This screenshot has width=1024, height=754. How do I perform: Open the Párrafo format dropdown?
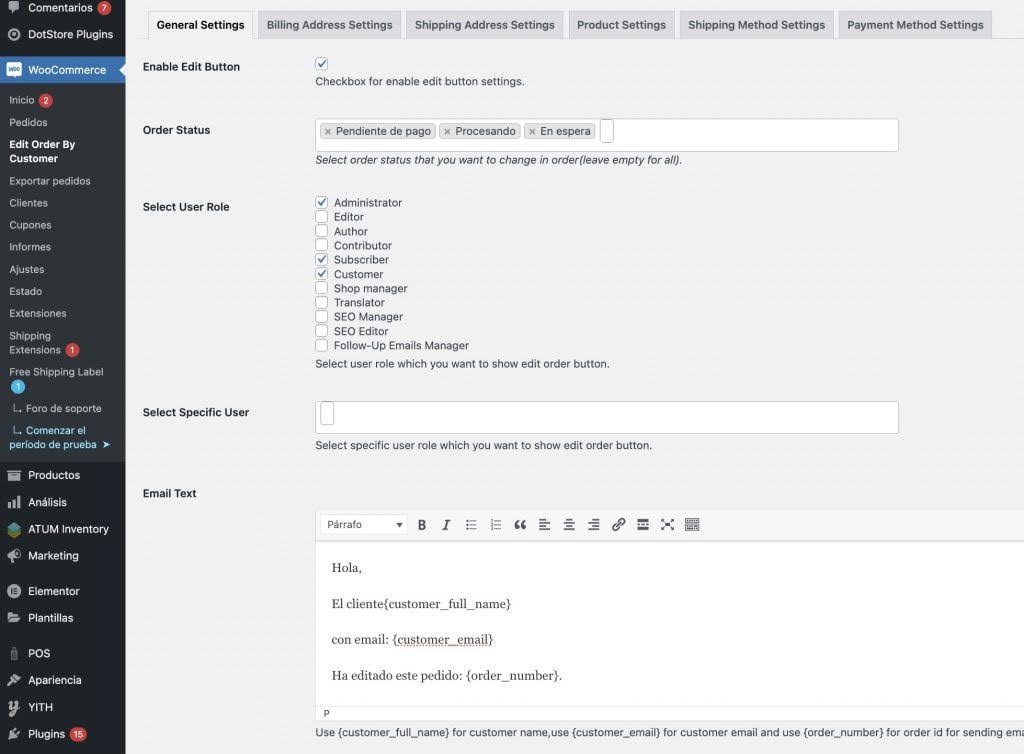click(364, 525)
